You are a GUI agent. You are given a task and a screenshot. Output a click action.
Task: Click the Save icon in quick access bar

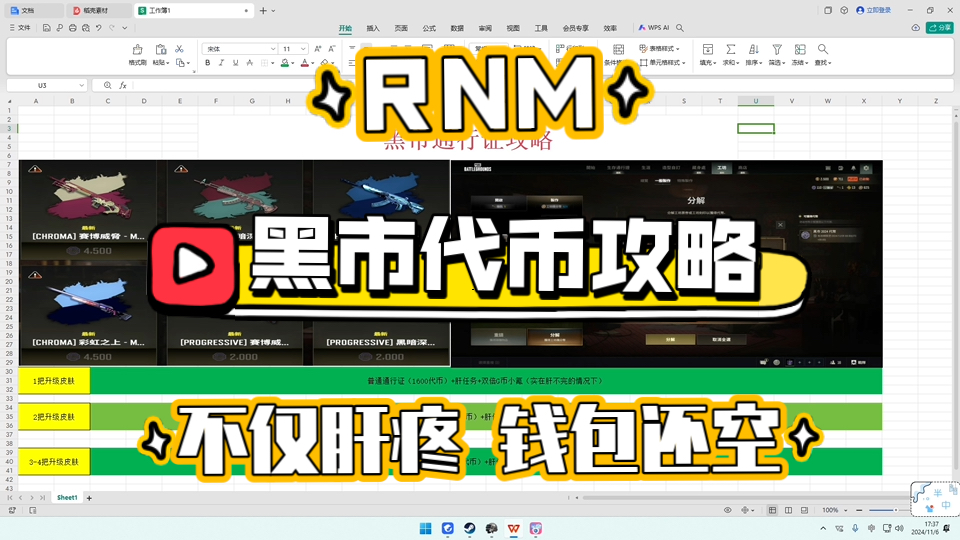[47, 28]
